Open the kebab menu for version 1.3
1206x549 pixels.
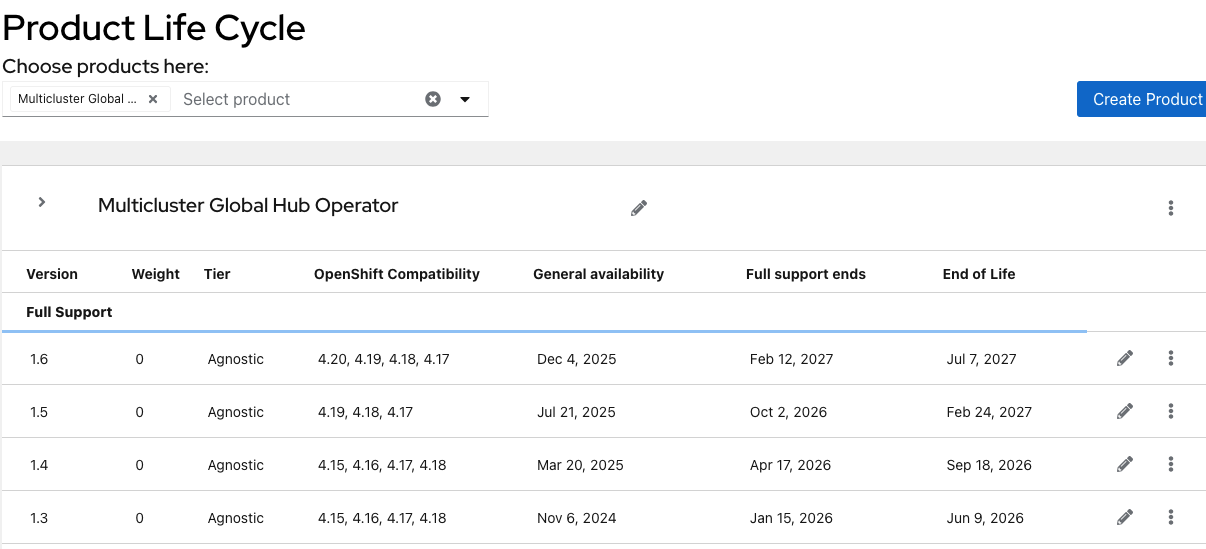click(x=1171, y=517)
